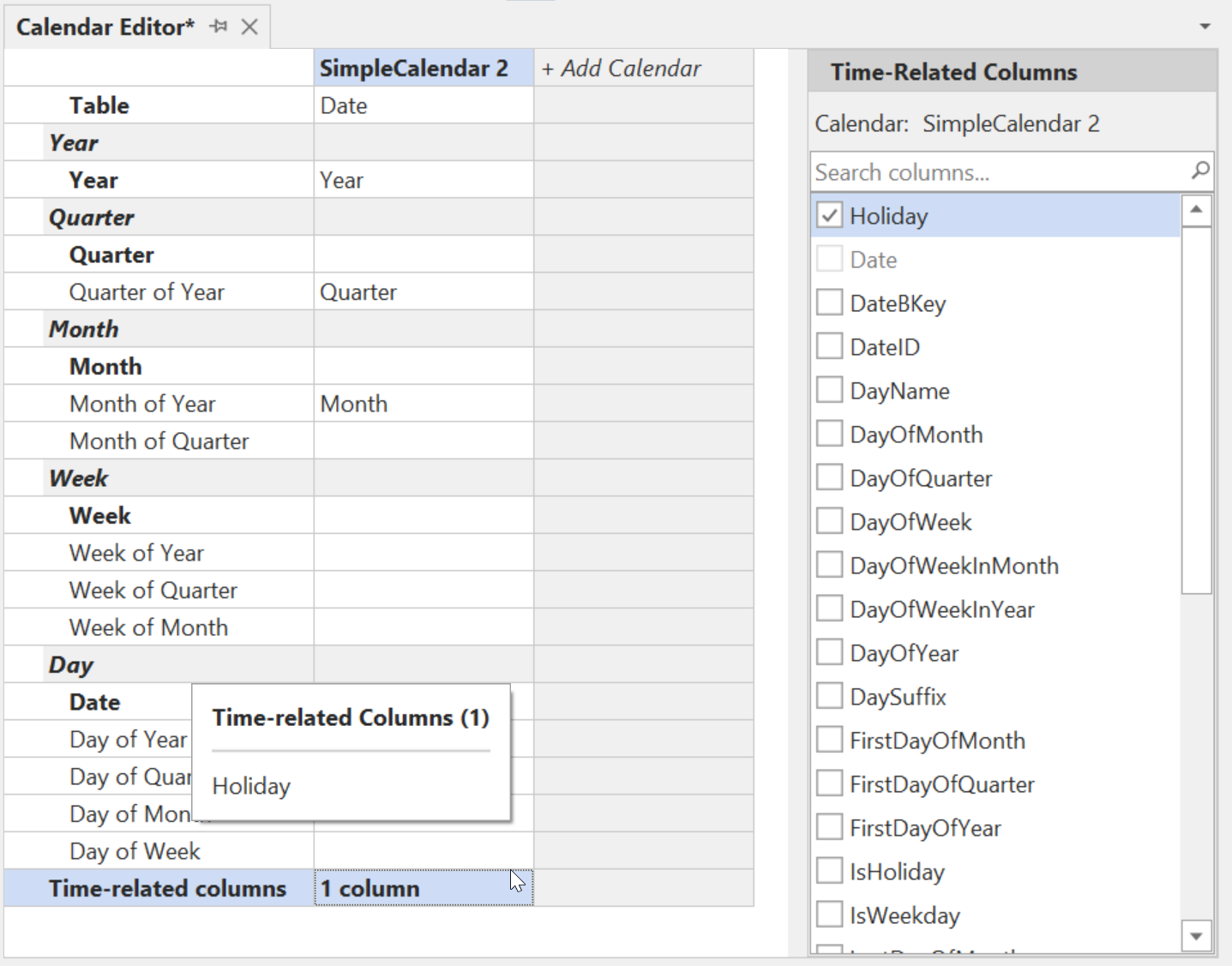The image size is (1232, 966).
Task: Enable the IsHoliday checkbox
Action: point(829,869)
